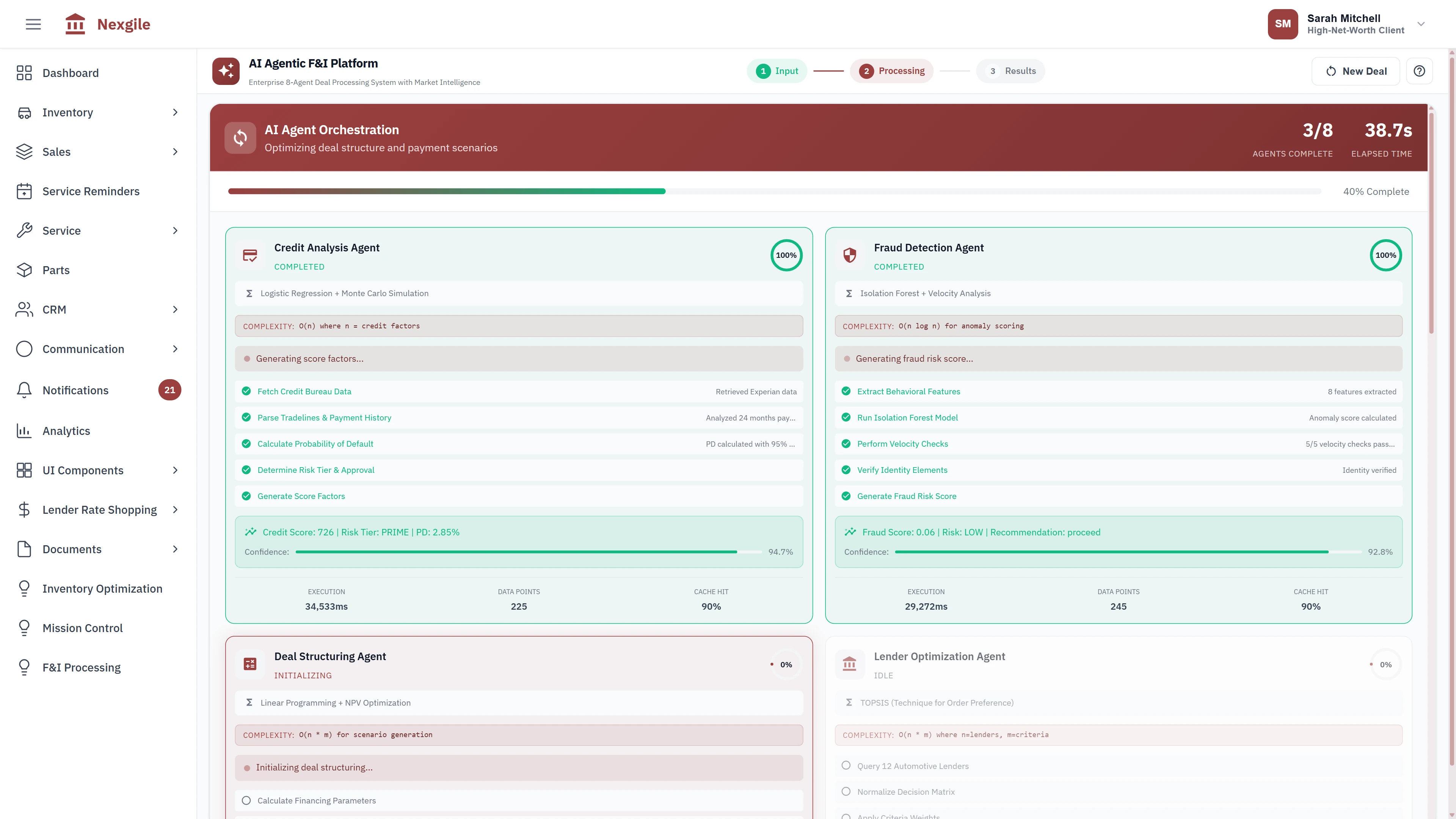Click the AI Agent Orchestration sync icon
This screenshot has width=1456, height=819.
[x=240, y=137]
